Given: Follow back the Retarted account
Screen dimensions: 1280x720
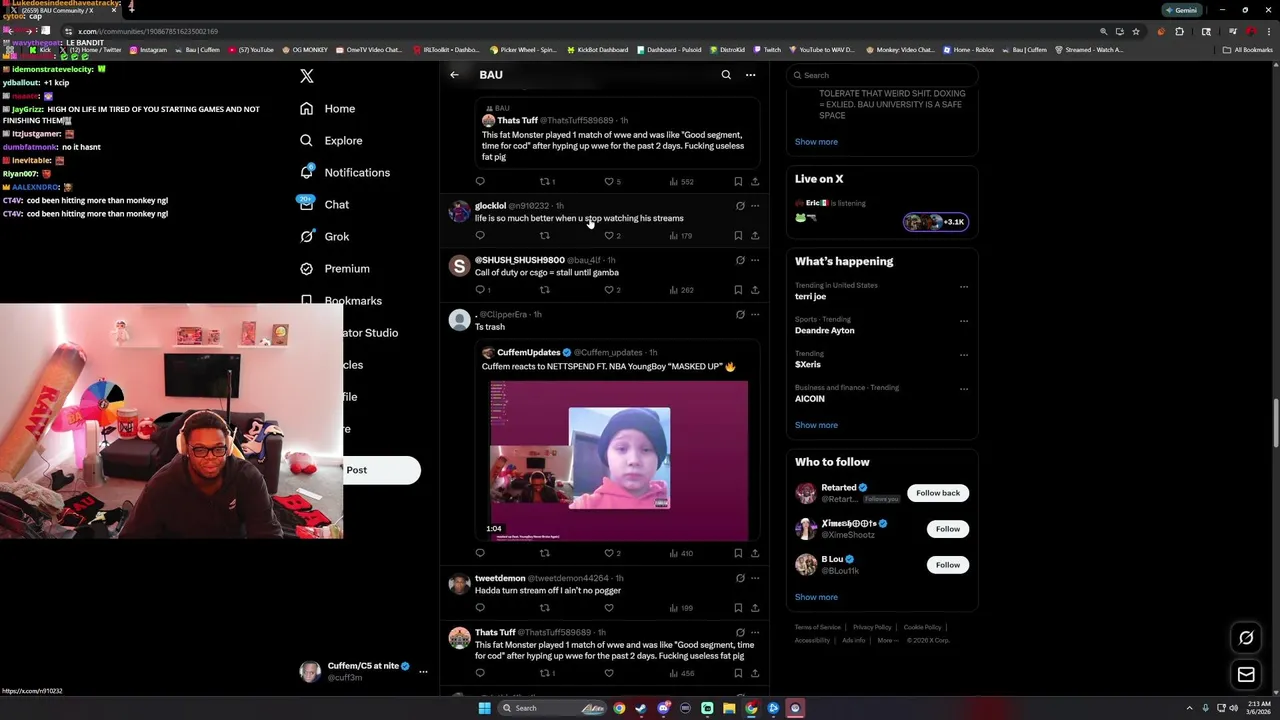Looking at the screenshot, I should 937,493.
